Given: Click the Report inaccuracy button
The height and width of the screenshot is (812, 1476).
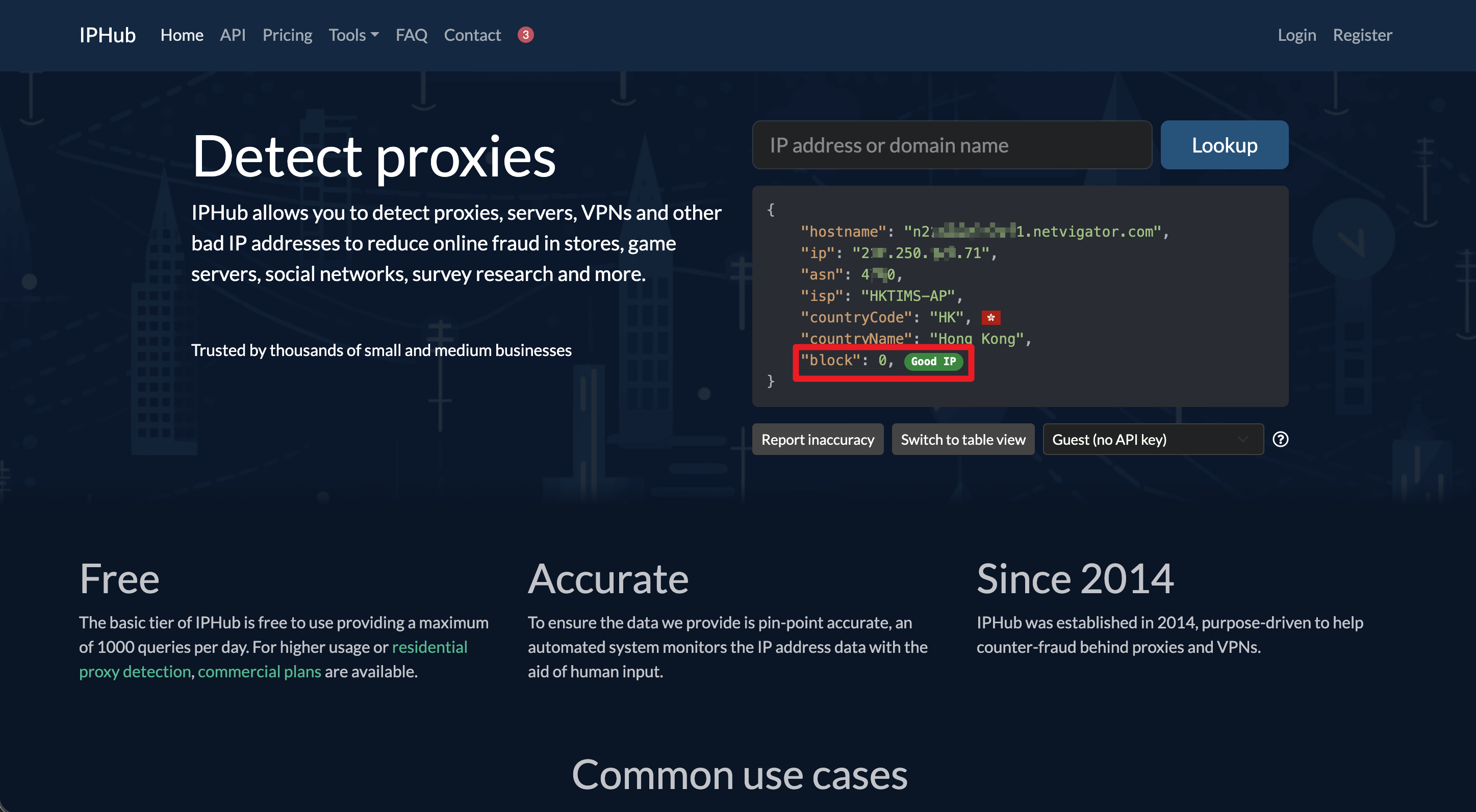Looking at the screenshot, I should [x=818, y=440].
